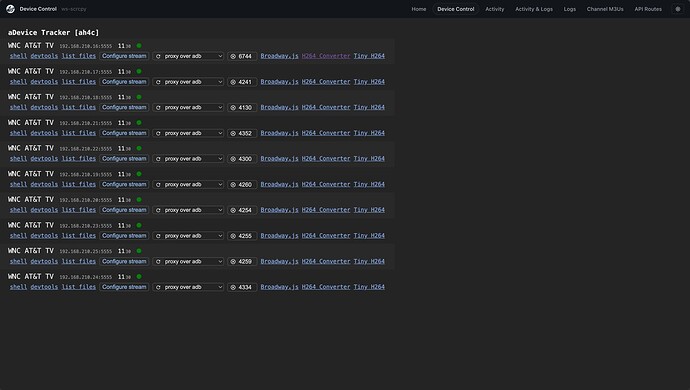The height and width of the screenshot is (390, 690).
Task: Open purple H264 Converter link beside PID 6744
Action: tap(326, 56)
